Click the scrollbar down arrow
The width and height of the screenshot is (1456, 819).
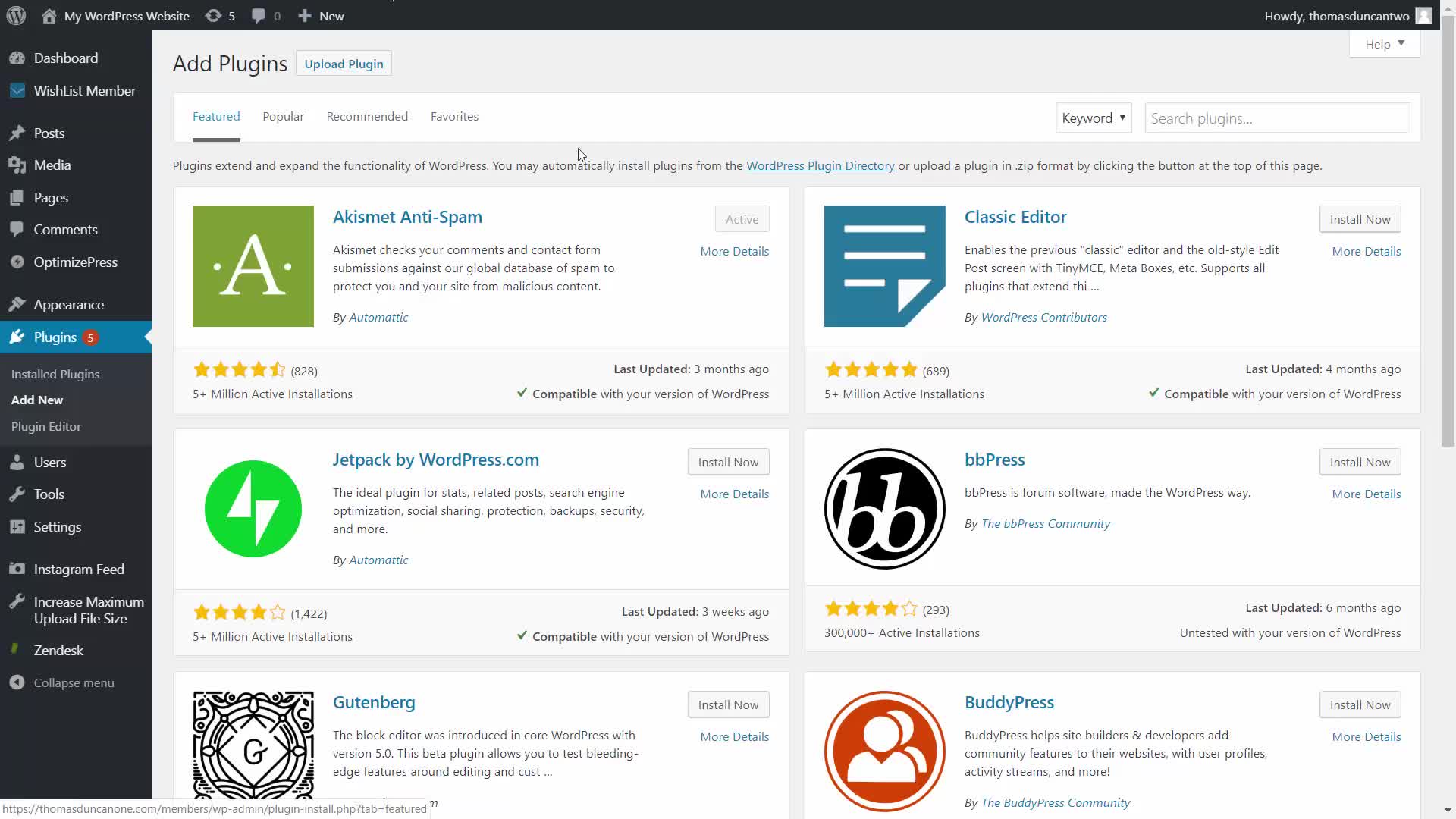tap(1448, 811)
